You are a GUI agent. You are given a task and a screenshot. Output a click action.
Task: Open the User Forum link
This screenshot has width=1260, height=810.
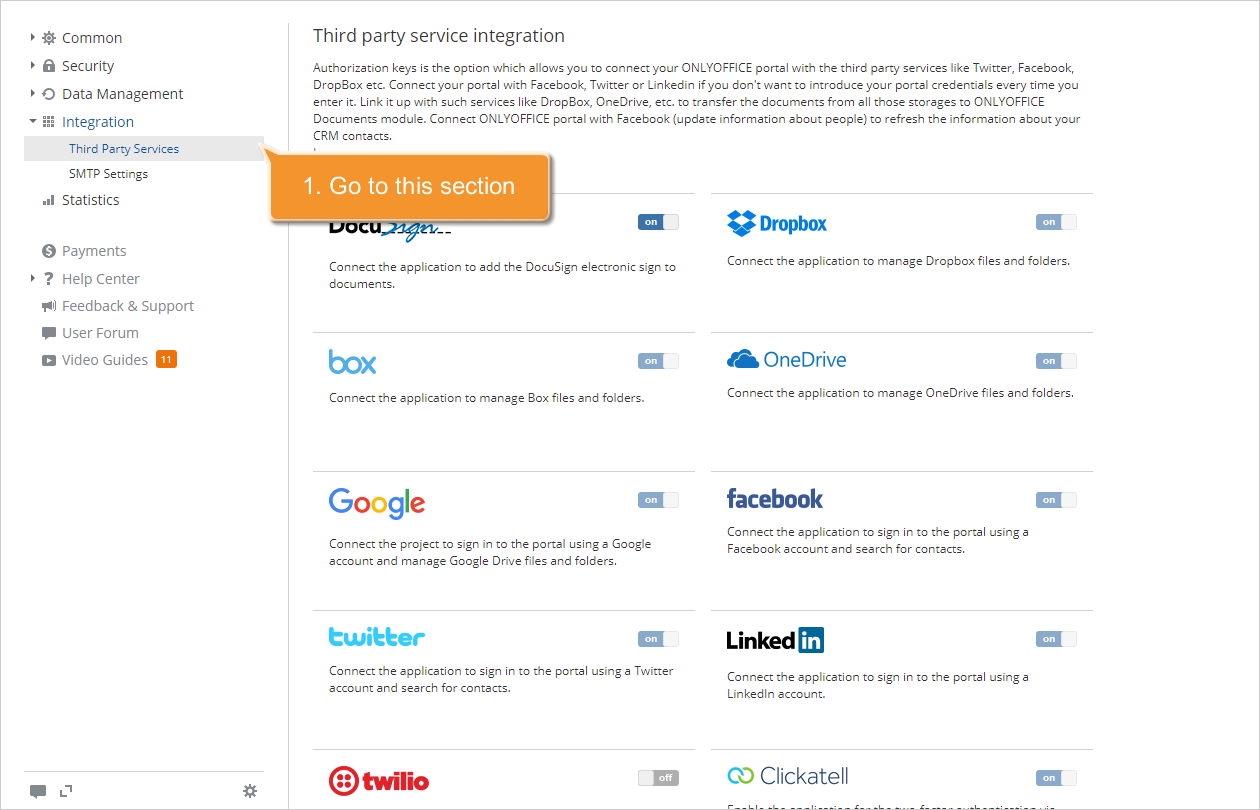(100, 333)
